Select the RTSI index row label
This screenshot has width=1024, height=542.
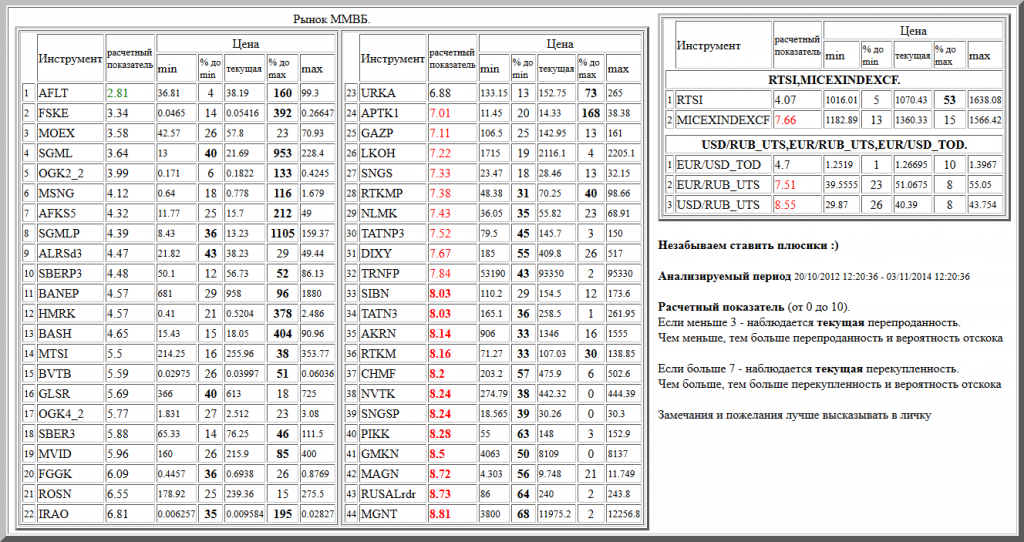point(691,100)
